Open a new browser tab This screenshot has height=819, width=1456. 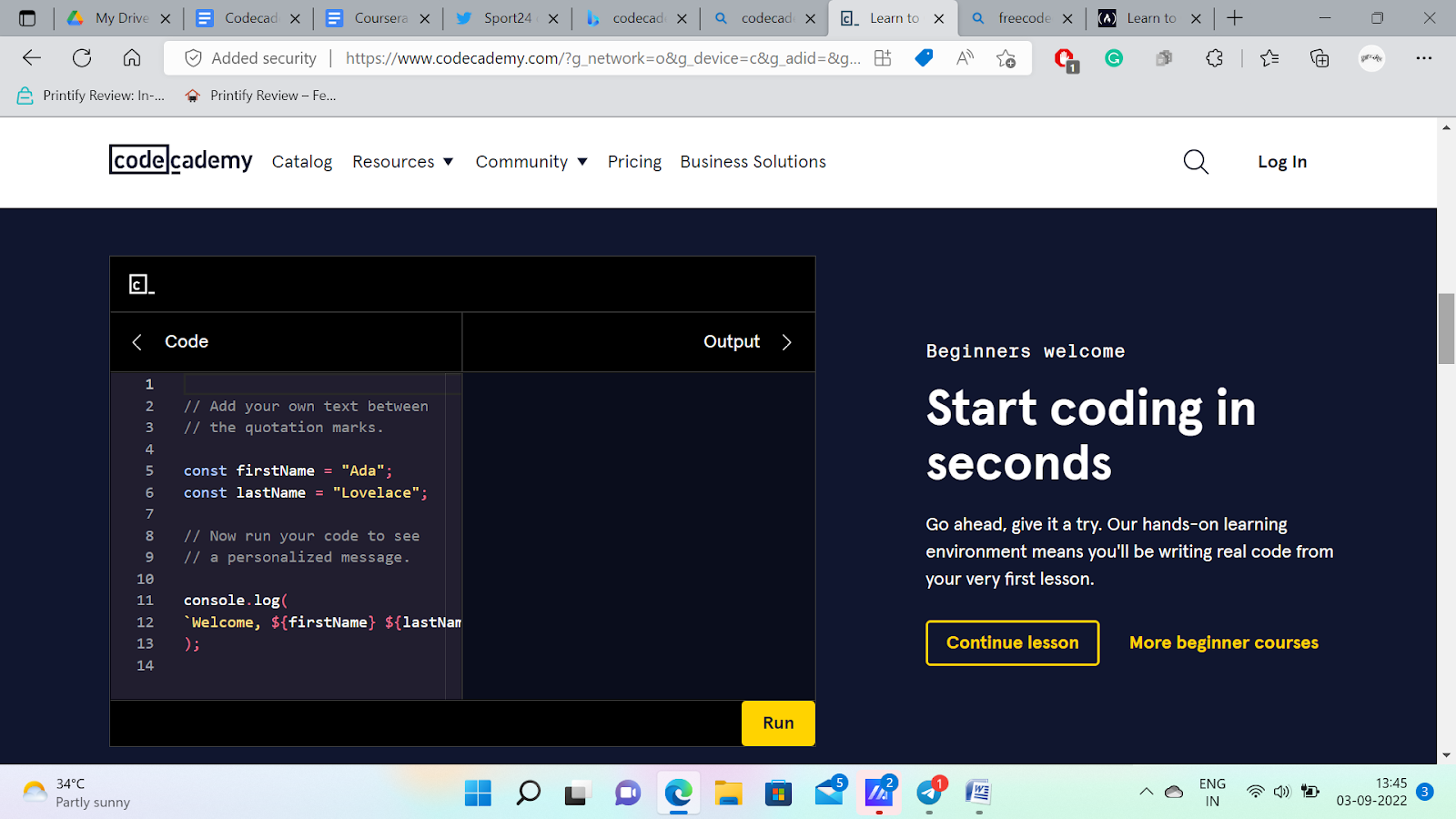coord(1235,18)
